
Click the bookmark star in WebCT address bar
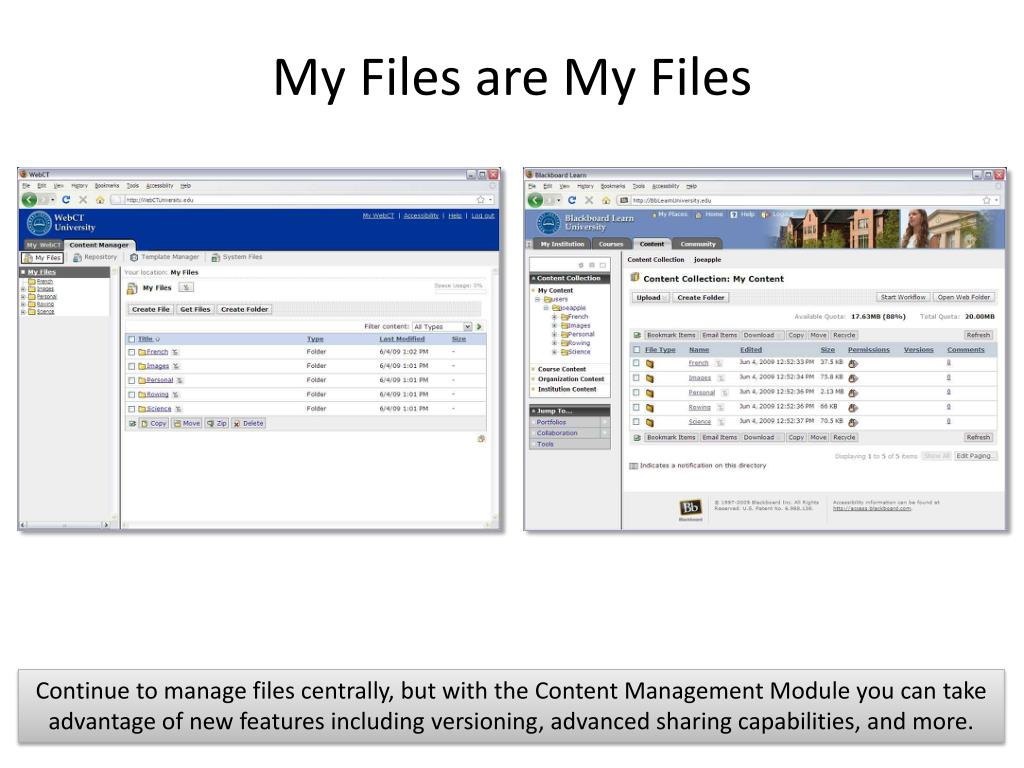tap(481, 200)
